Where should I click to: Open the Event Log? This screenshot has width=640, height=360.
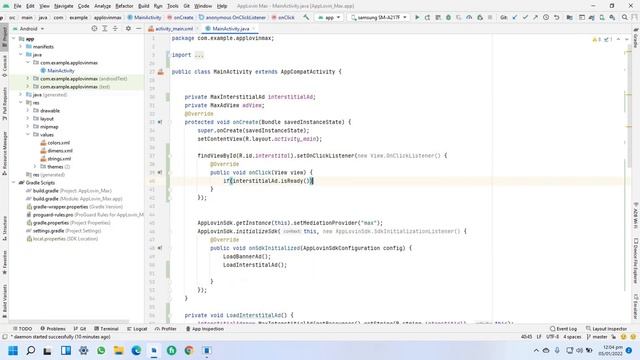coord(563,329)
